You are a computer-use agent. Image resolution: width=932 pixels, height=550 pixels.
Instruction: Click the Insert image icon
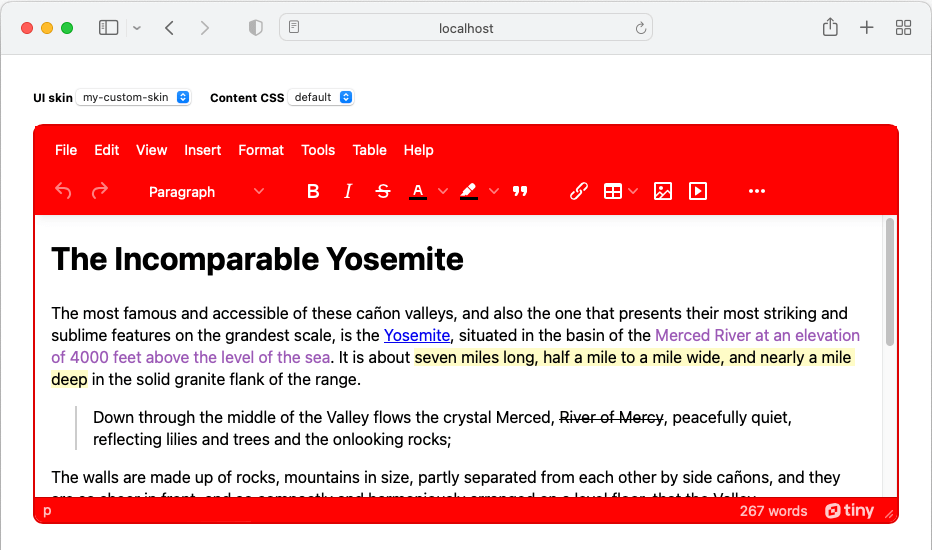[x=662, y=191]
